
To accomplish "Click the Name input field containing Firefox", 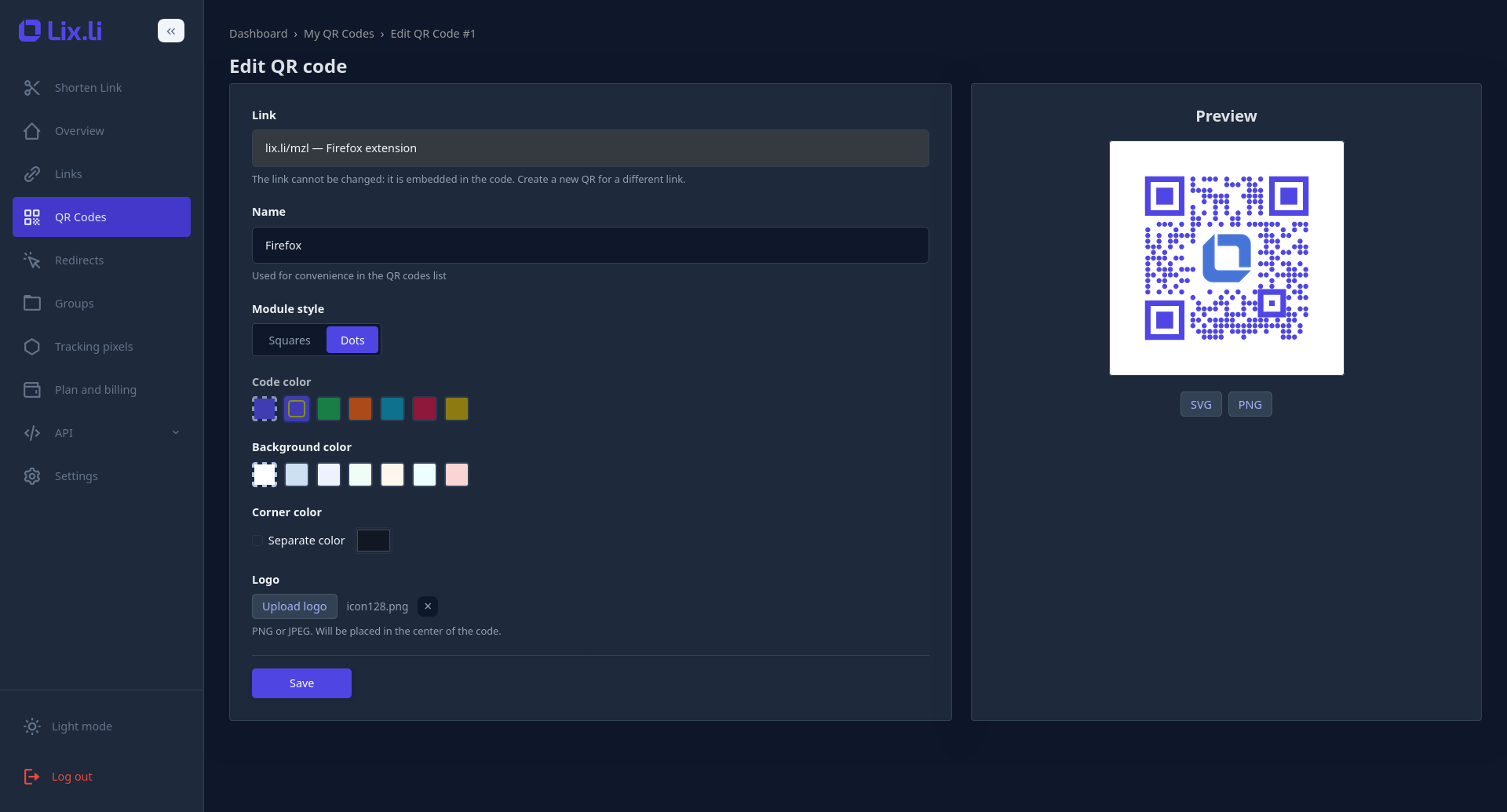I will 590,246.
